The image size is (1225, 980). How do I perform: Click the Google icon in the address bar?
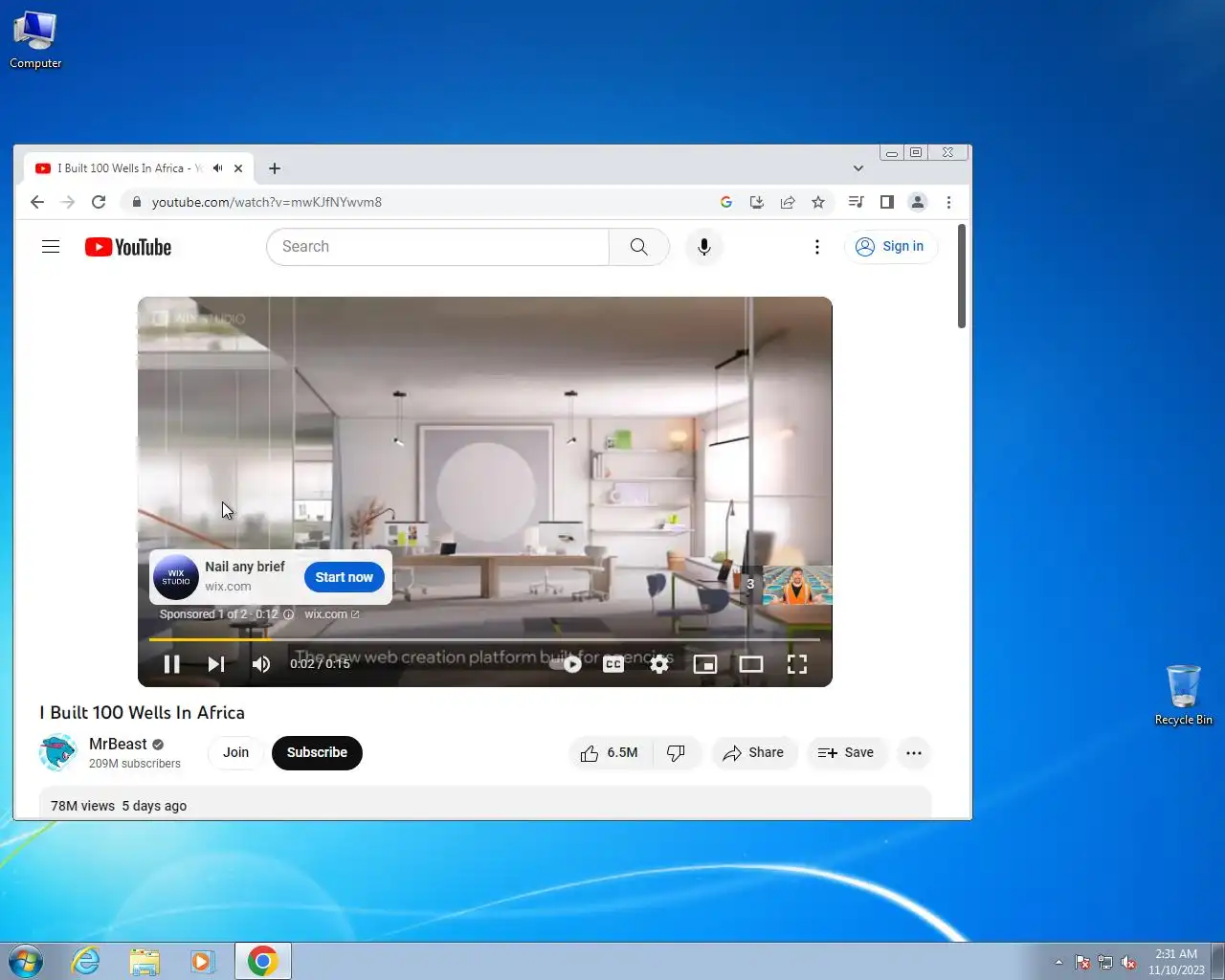(x=726, y=202)
